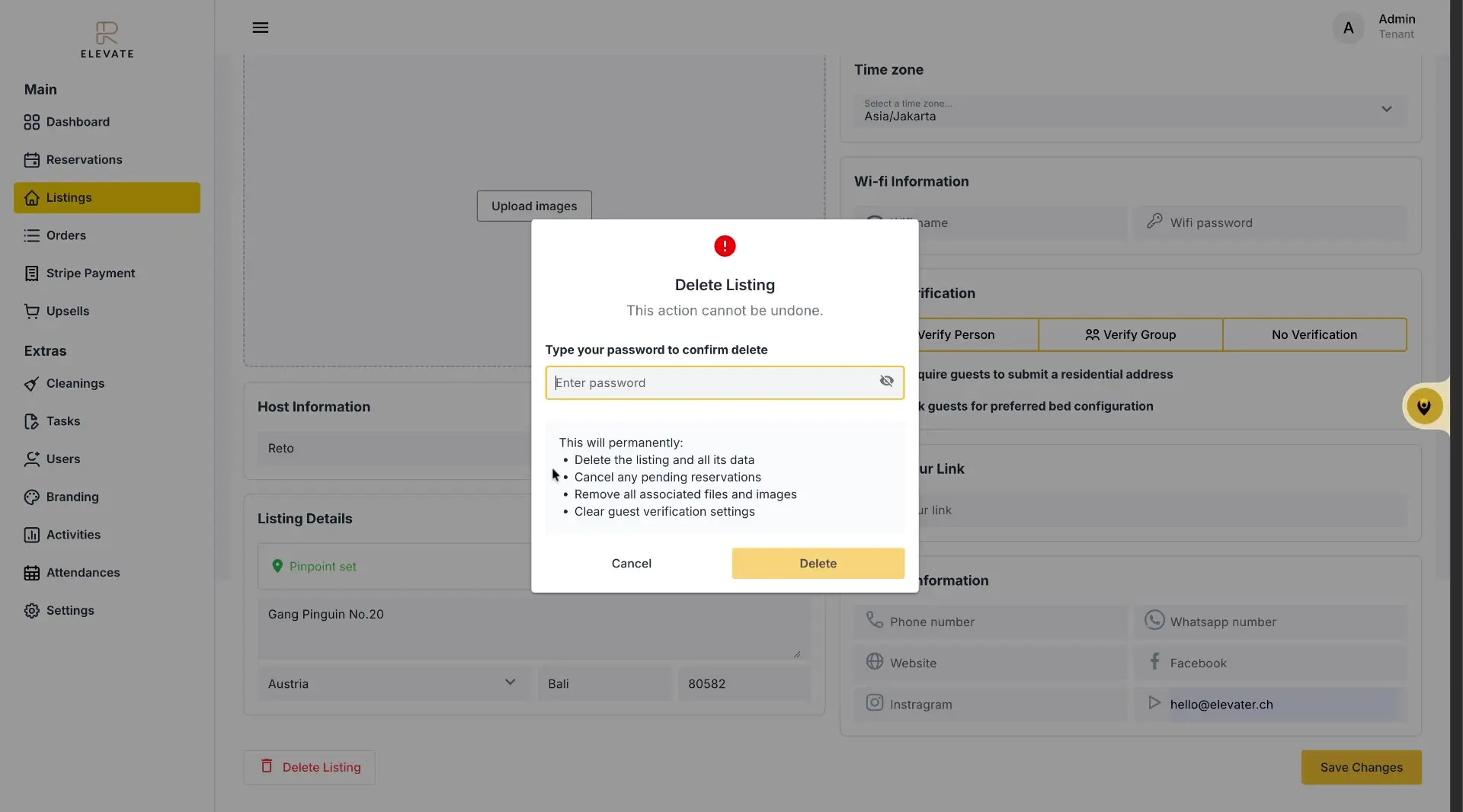Go to Stripe Payment
1463x812 pixels.
click(91, 273)
